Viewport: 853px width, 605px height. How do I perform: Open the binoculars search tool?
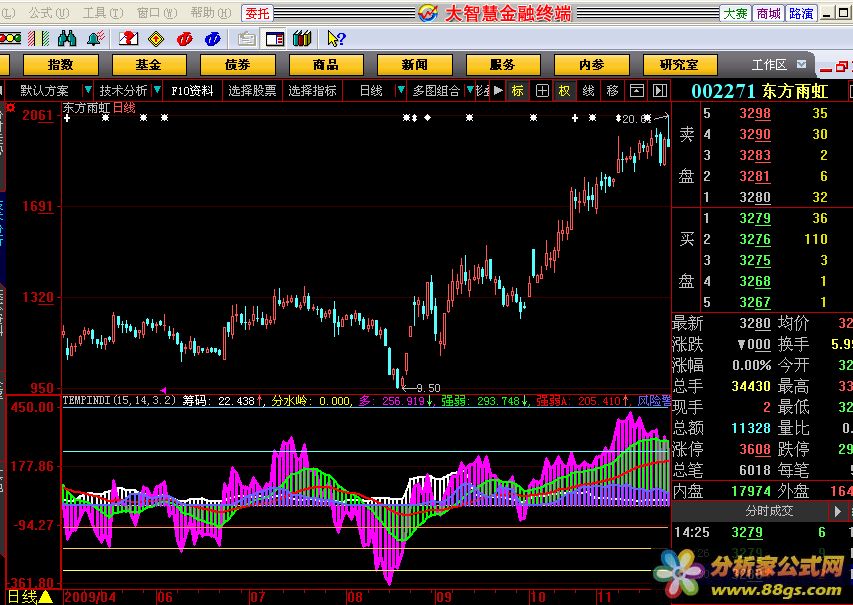[x=67, y=38]
